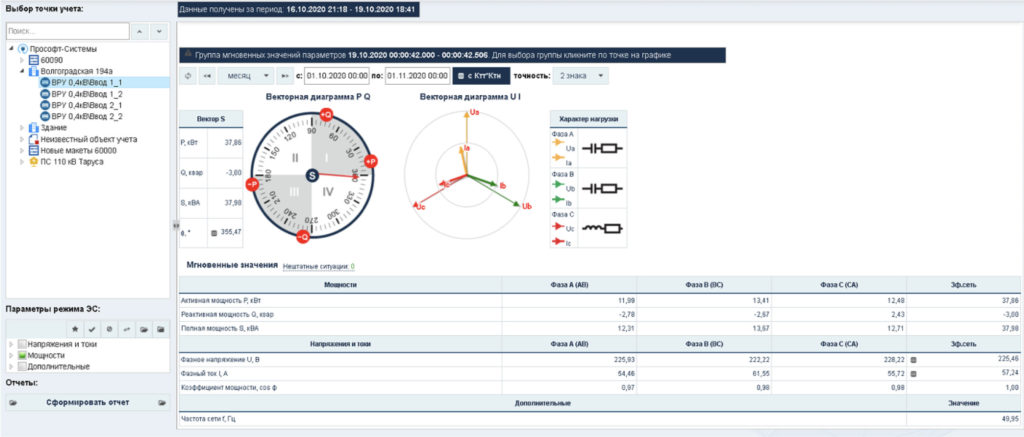Click the search down arrow button
The width and height of the screenshot is (1024, 437).
[x=159, y=31]
